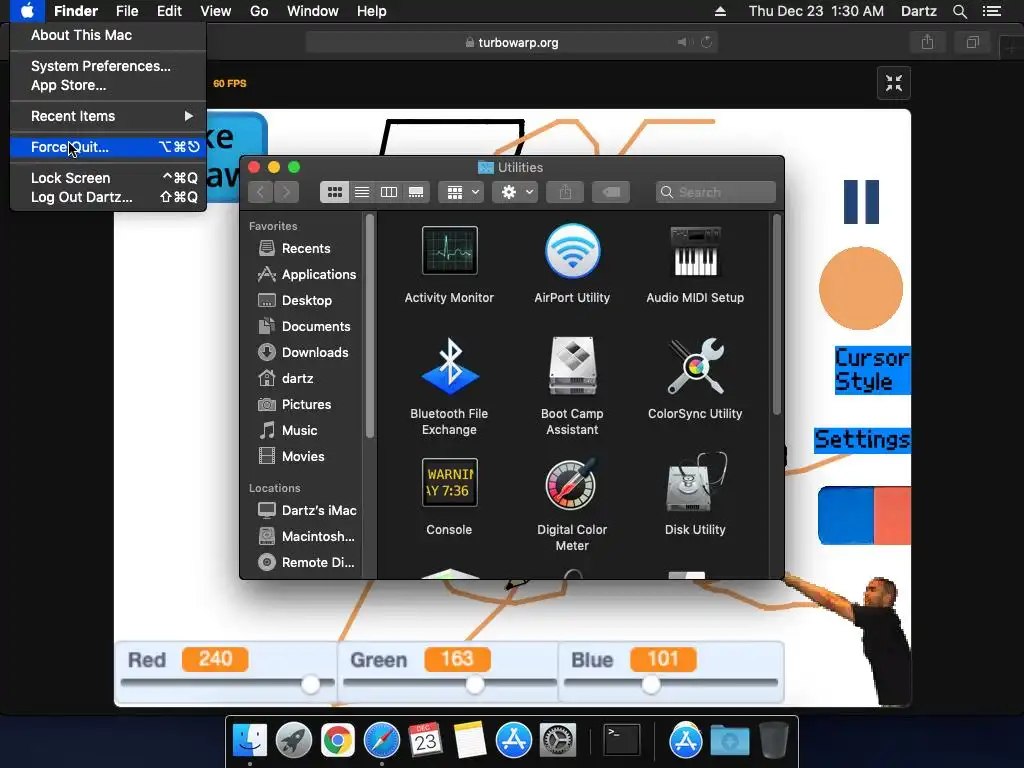Open Finder from the Dock
This screenshot has width=1024, height=768.
249,740
